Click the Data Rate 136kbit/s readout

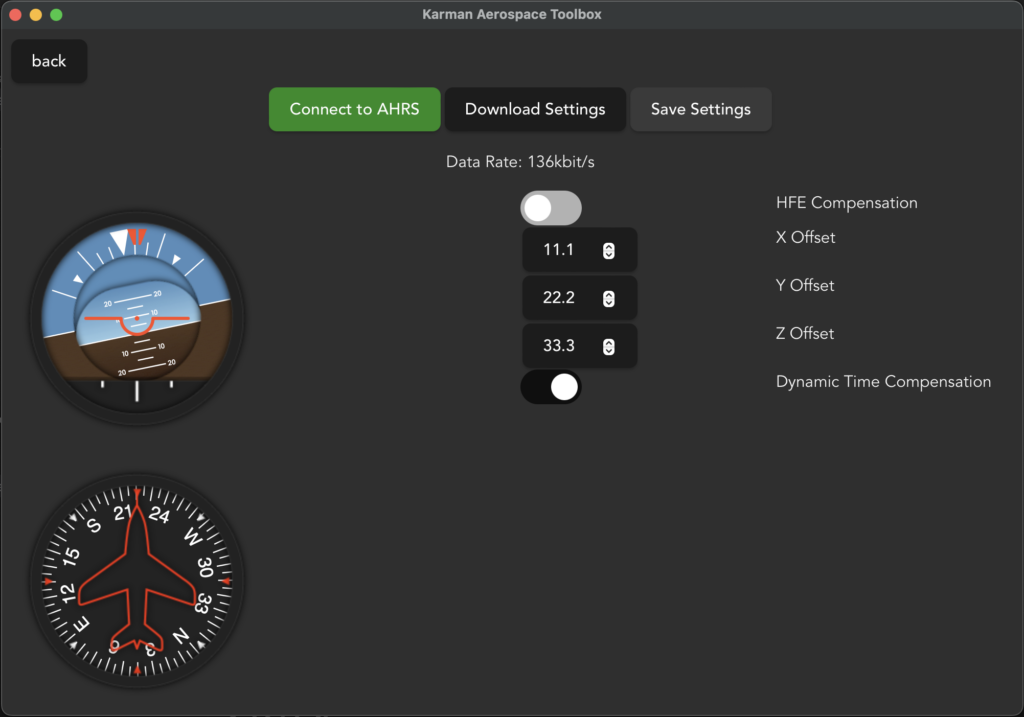coord(527,161)
